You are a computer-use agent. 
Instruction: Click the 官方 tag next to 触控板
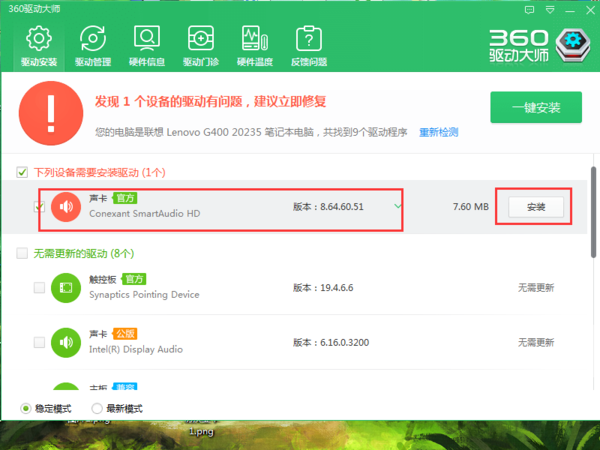pyautogui.click(x=134, y=279)
